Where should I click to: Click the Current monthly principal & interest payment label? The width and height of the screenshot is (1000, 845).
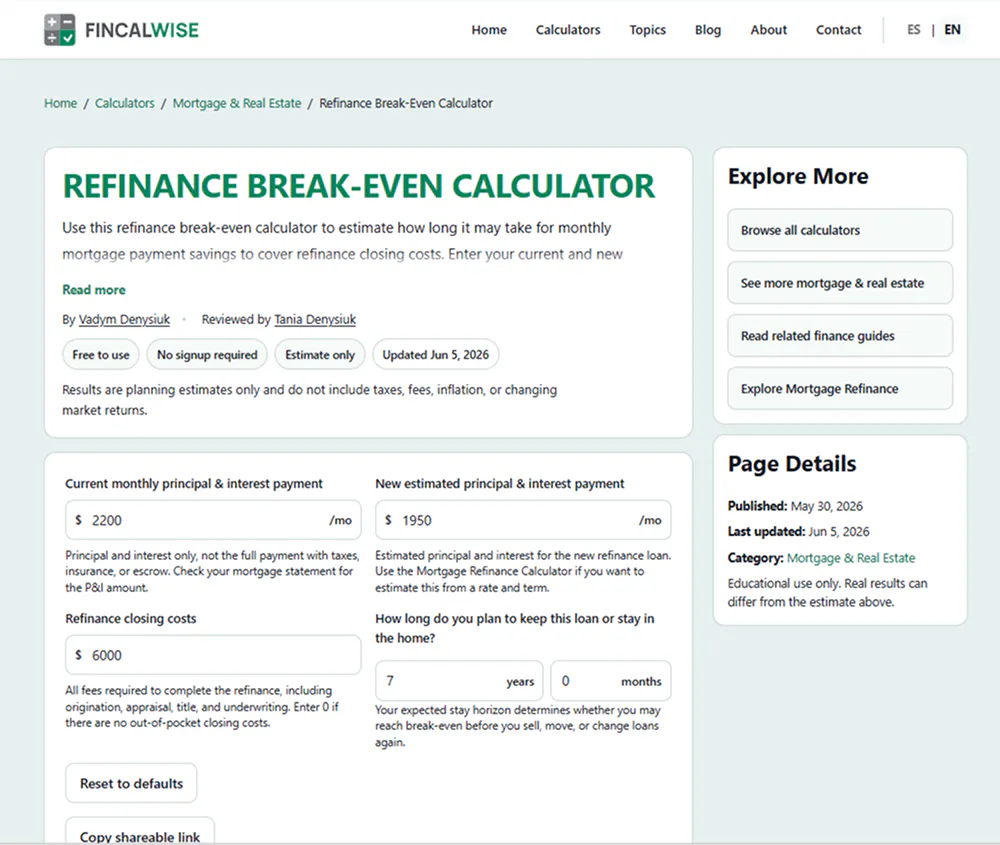coord(194,484)
